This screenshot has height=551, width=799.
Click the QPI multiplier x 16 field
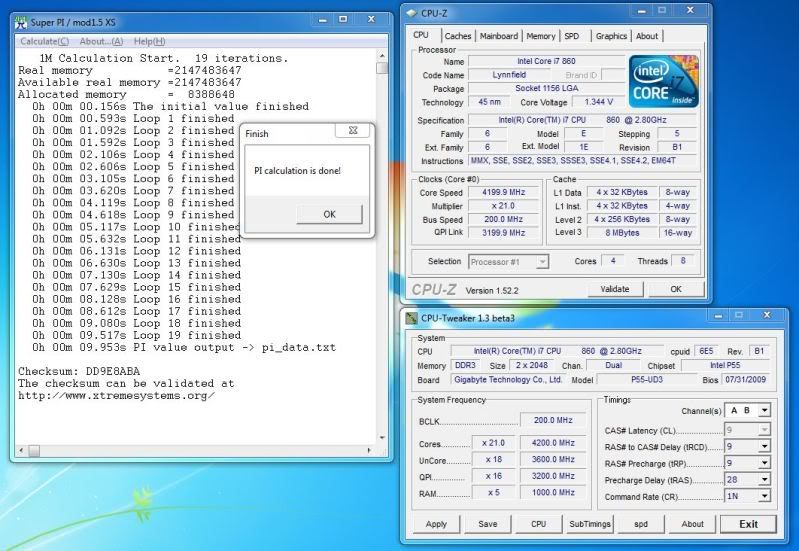coord(493,476)
